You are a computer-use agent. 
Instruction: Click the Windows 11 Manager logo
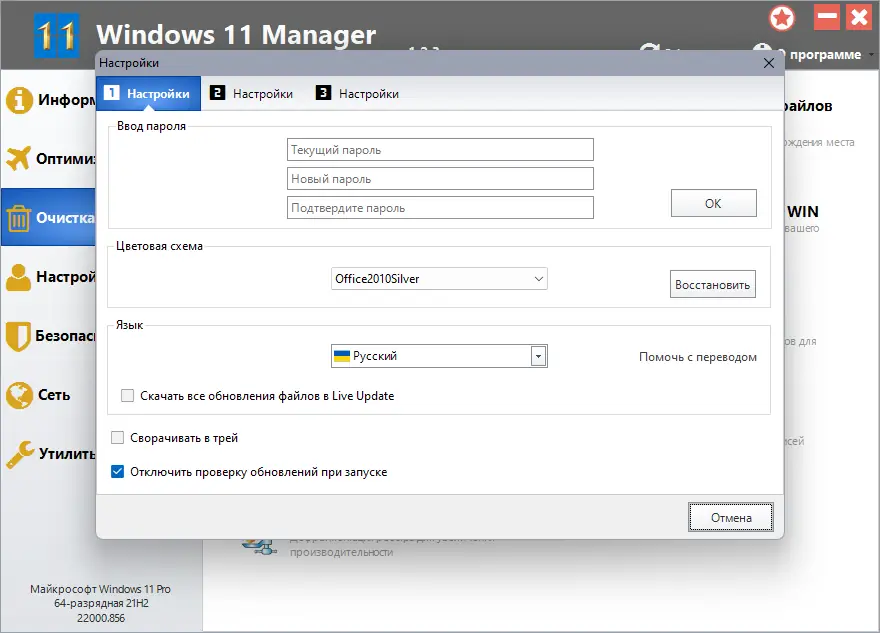(x=56, y=36)
